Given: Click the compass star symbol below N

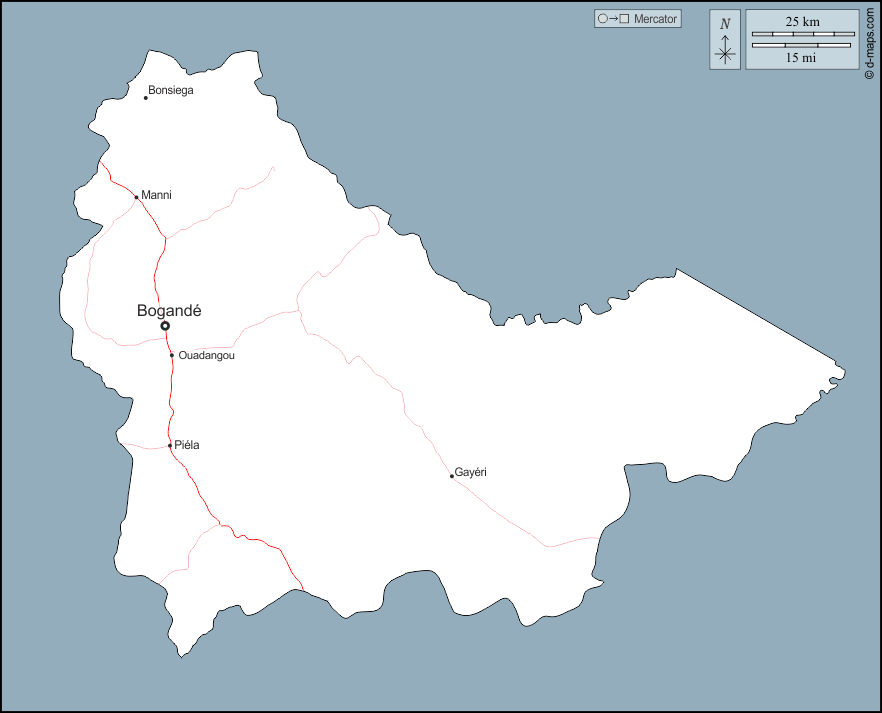Looking at the screenshot, I should 725,54.
